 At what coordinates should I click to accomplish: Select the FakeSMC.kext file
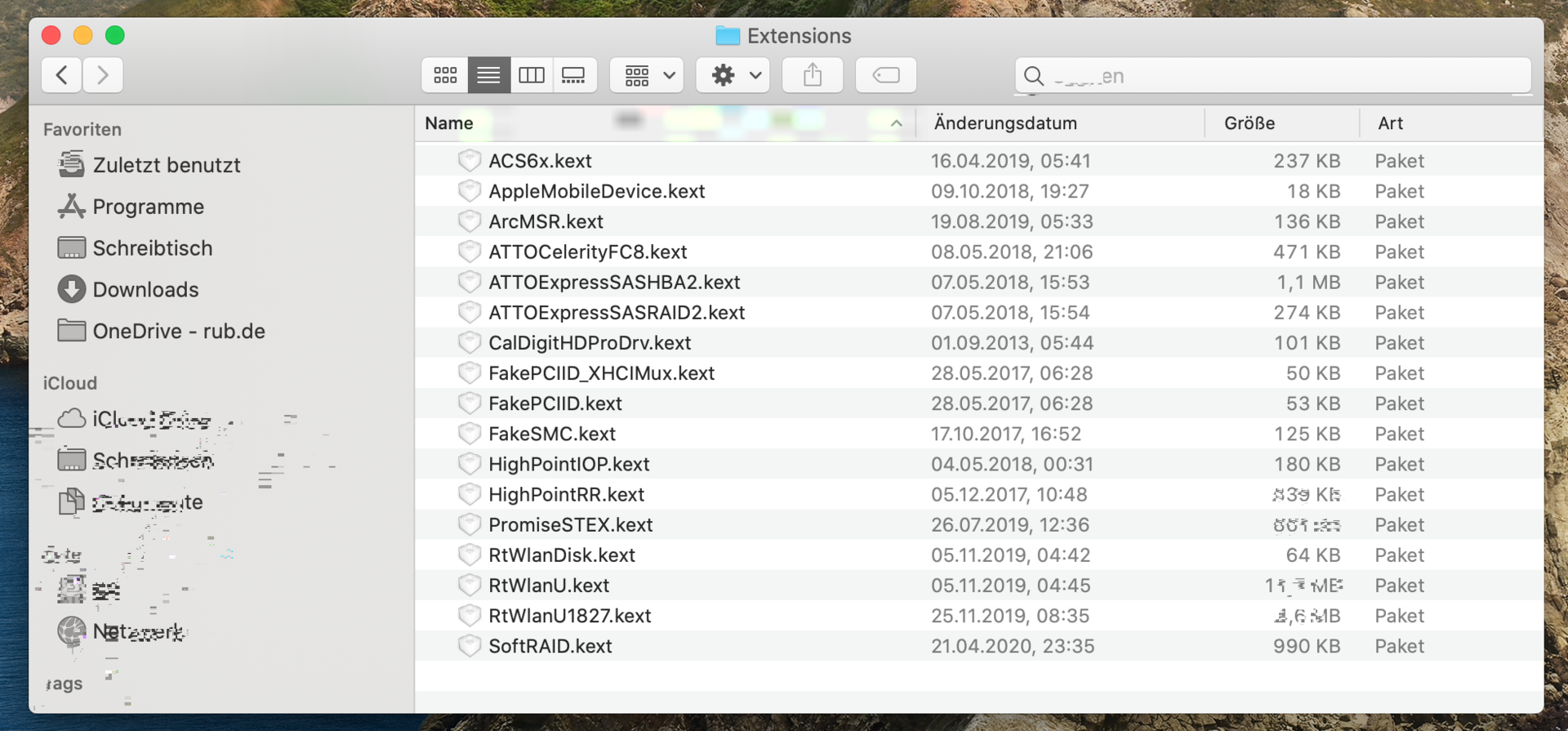[x=552, y=434]
